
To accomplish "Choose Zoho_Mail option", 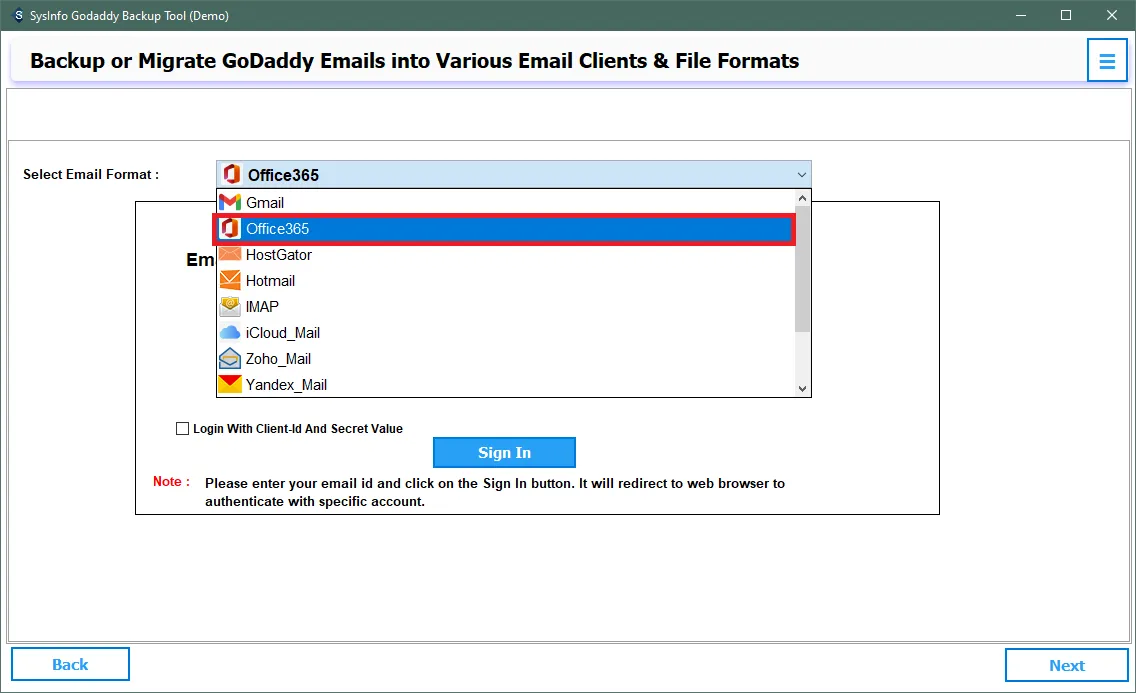I will 506,359.
